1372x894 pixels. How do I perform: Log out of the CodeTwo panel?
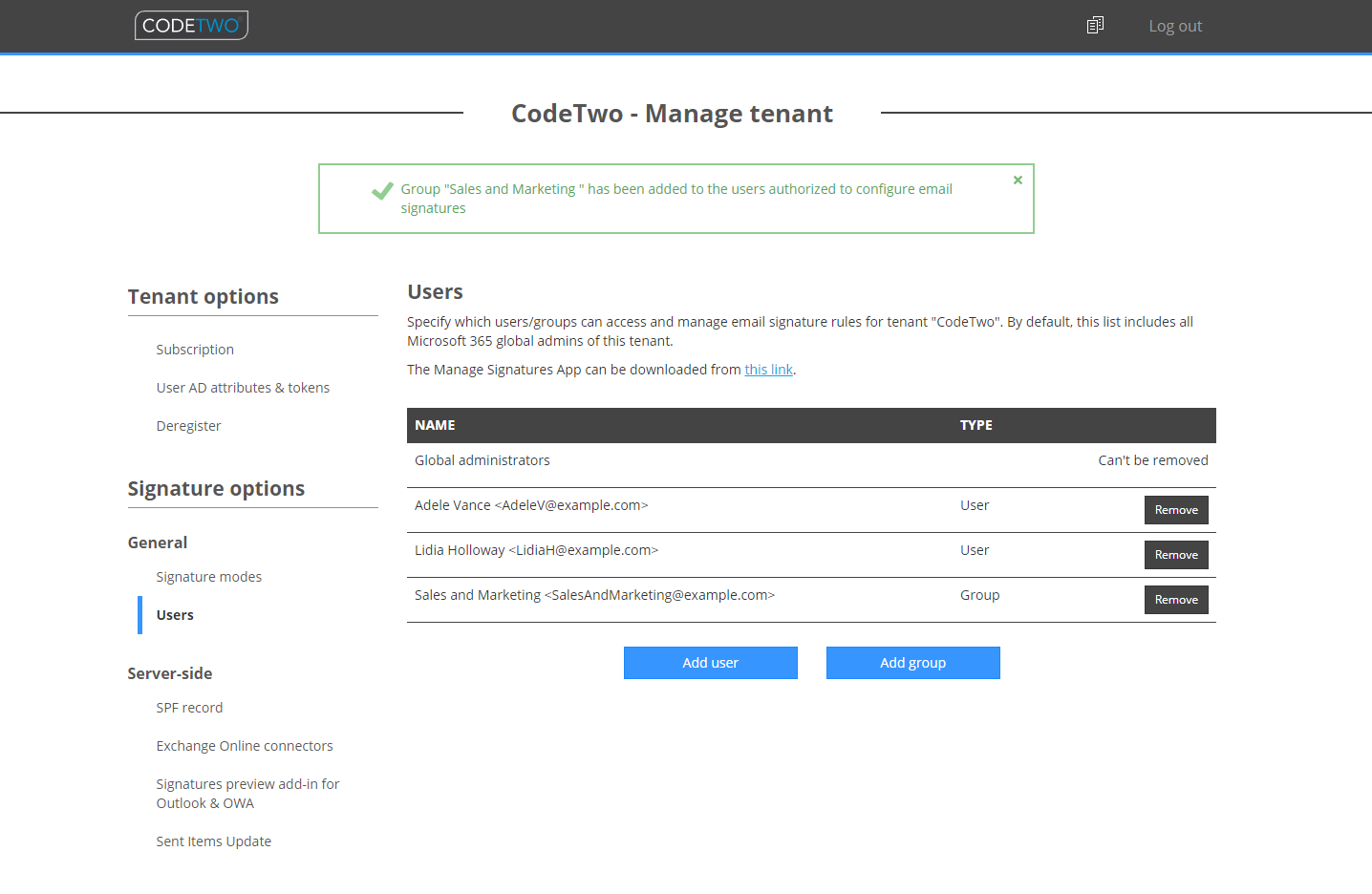click(x=1175, y=26)
